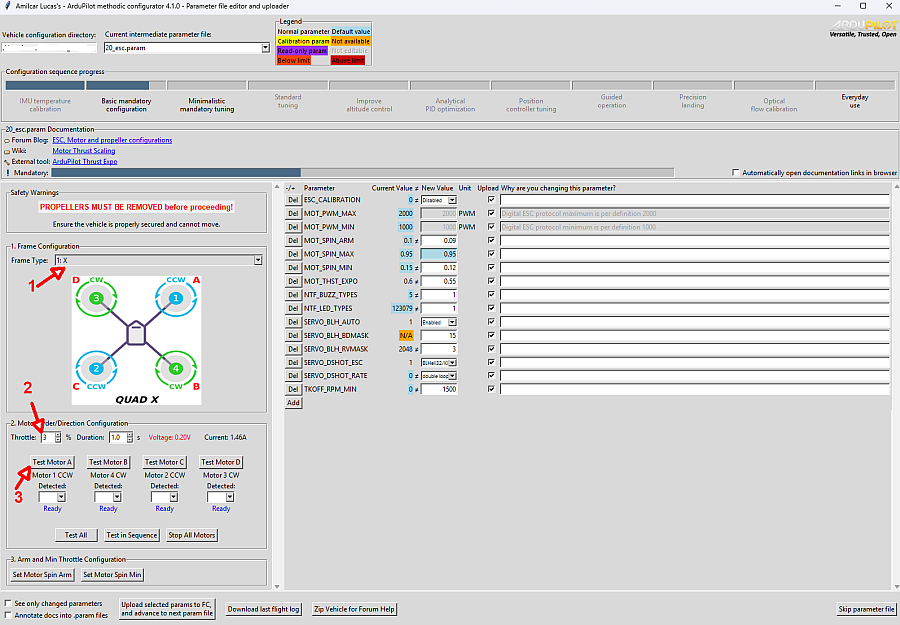Screen dimensions: 900x625
Task: Click Test Motor B button
Action: [108, 462]
